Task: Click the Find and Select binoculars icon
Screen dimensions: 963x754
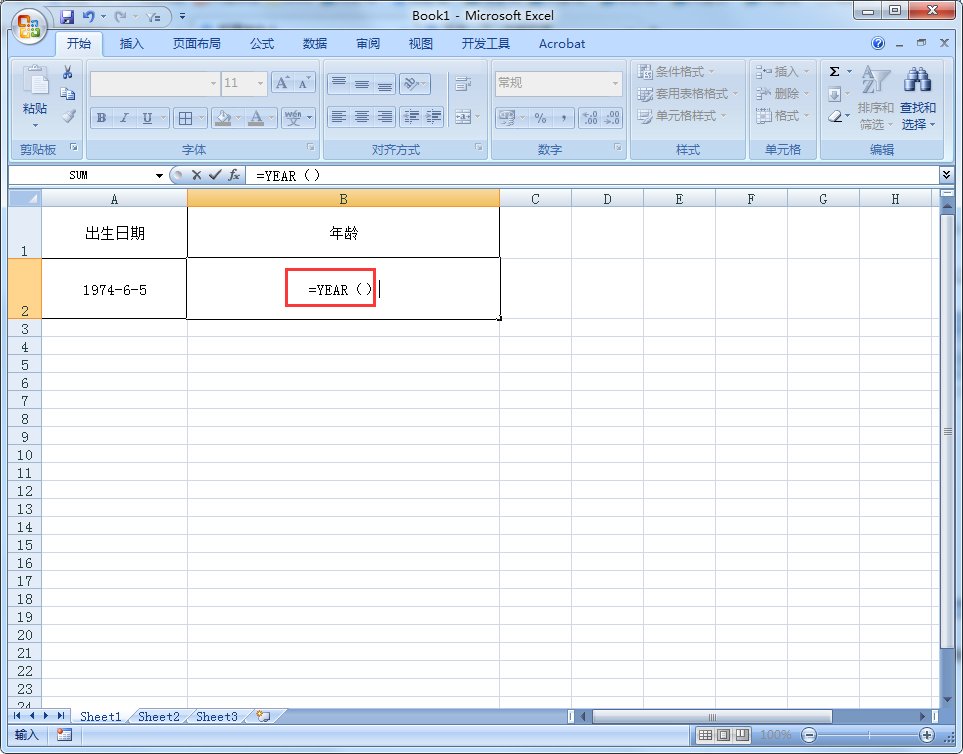Action: coord(917,82)
